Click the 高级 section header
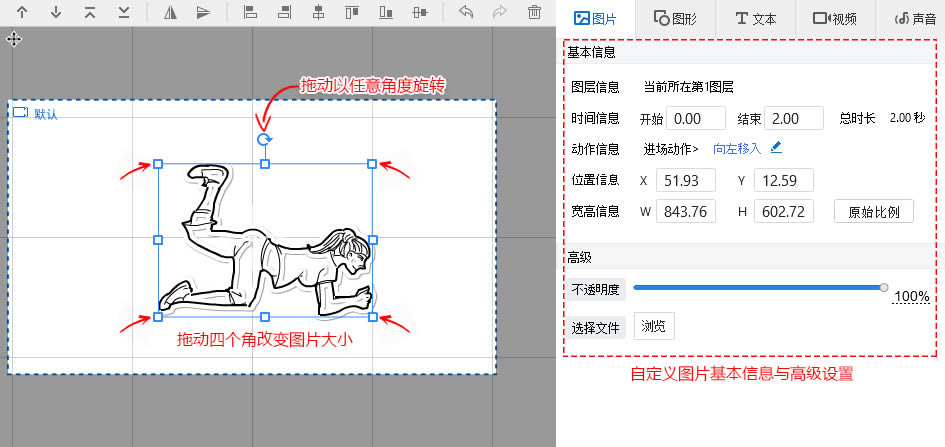Image resolution: width=945 pixels, height=447 pixels. pos(580,258)
